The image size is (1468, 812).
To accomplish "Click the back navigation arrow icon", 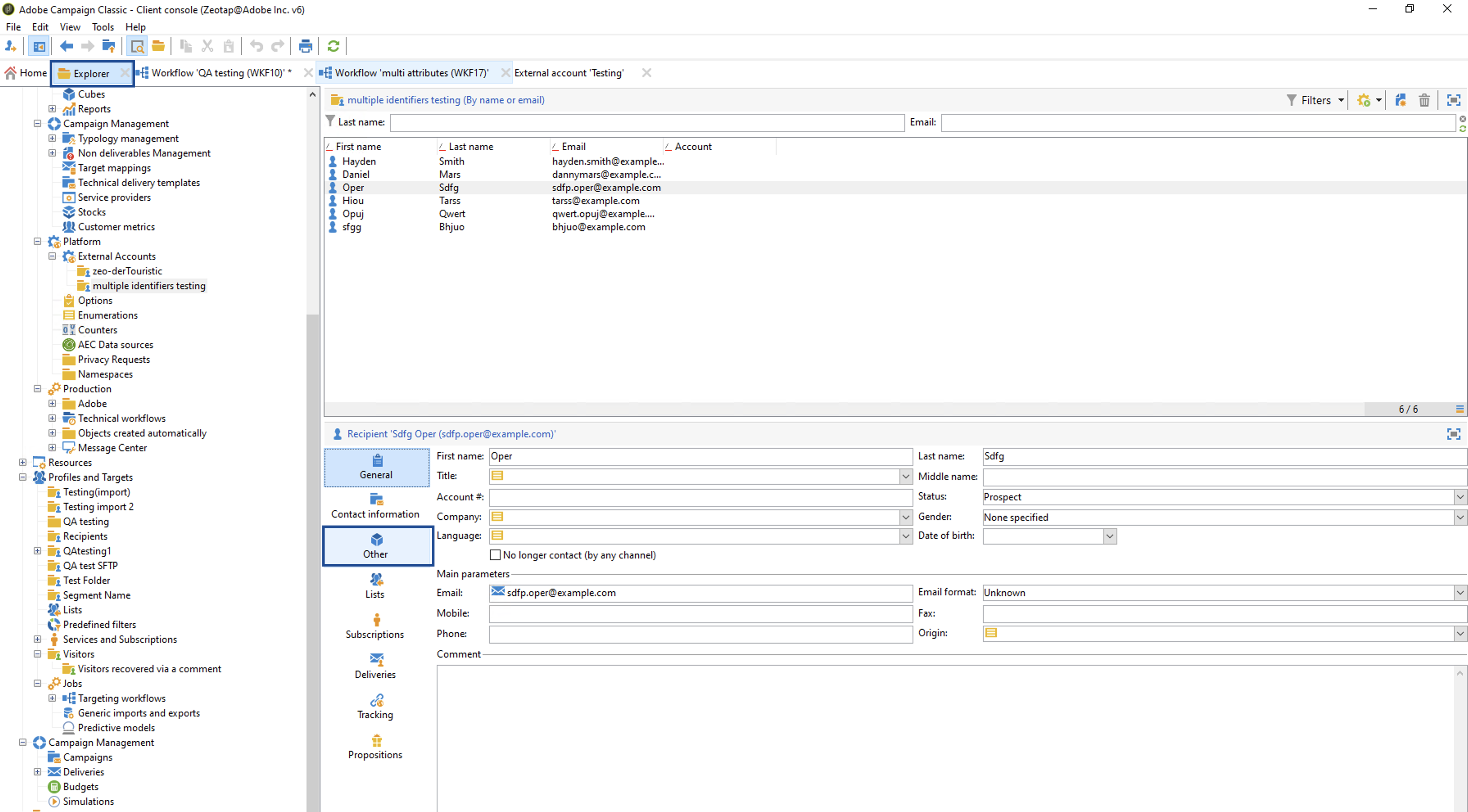I will pyautogui.click(x=67, y=46).
